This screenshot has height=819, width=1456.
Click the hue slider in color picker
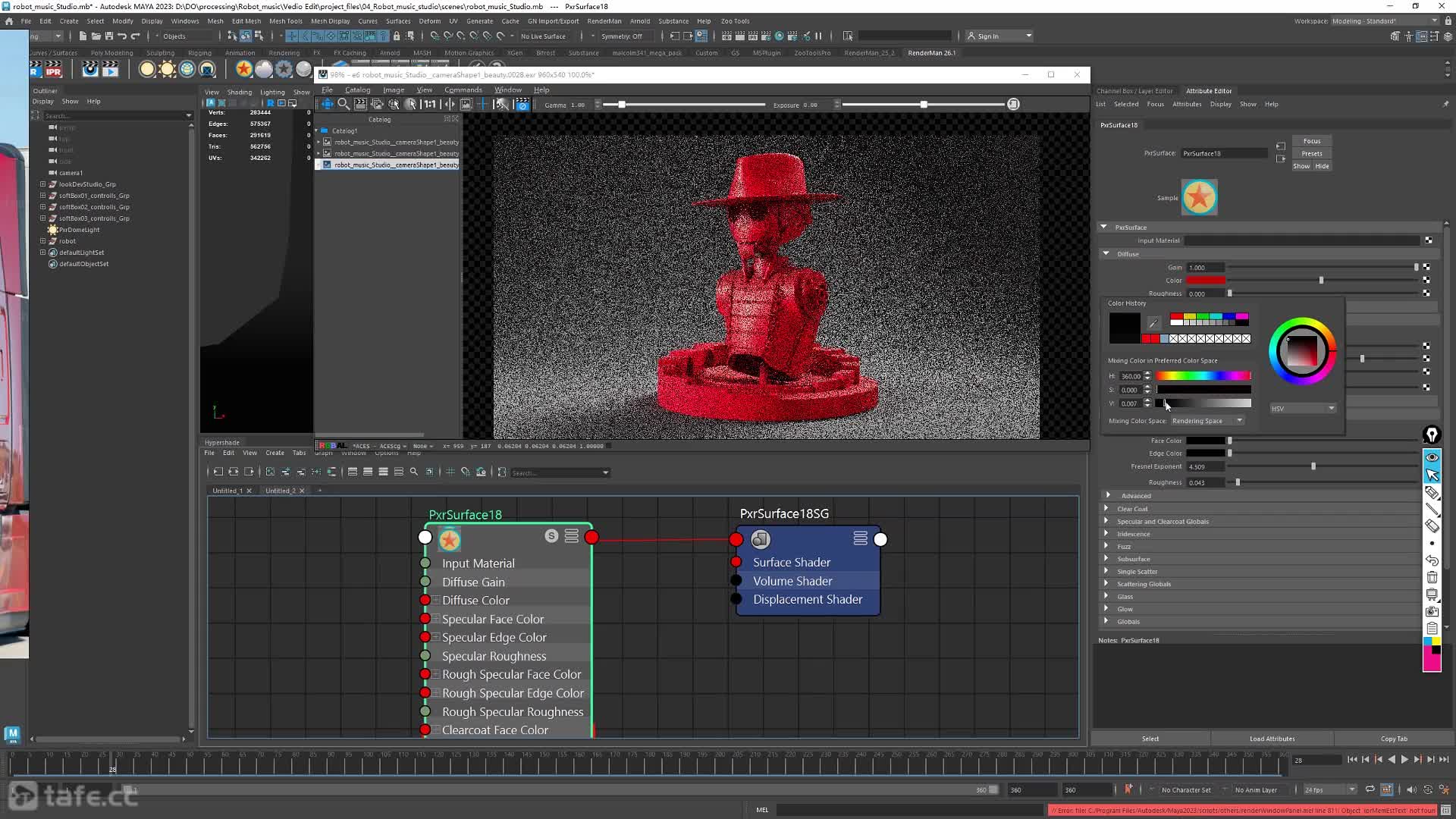point(1203,376)
